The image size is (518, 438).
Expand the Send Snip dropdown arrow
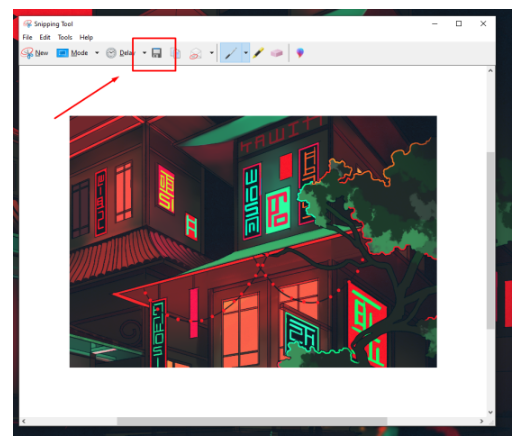[212, 53]
